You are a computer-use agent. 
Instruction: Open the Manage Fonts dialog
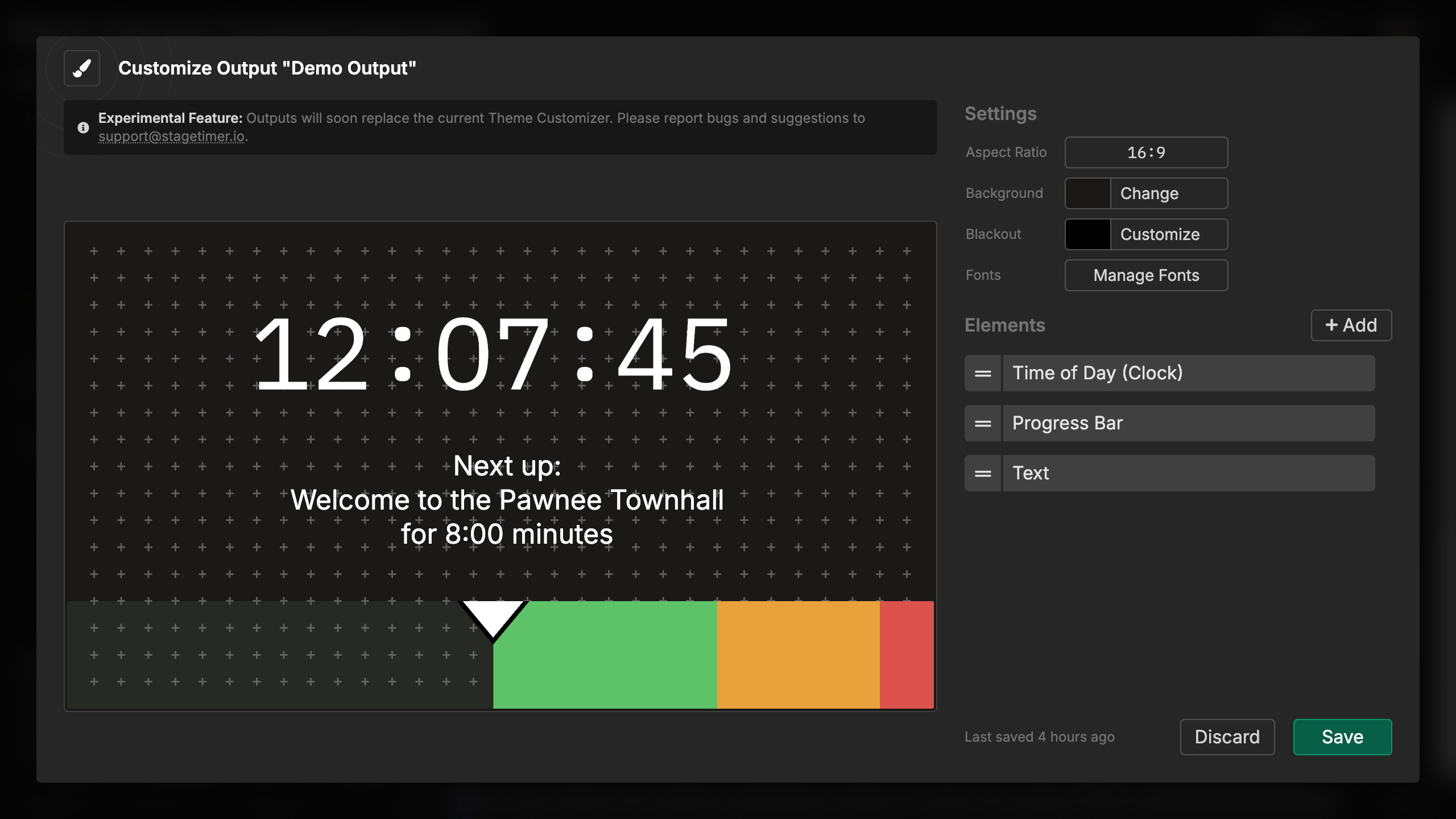pos(1146,275)
